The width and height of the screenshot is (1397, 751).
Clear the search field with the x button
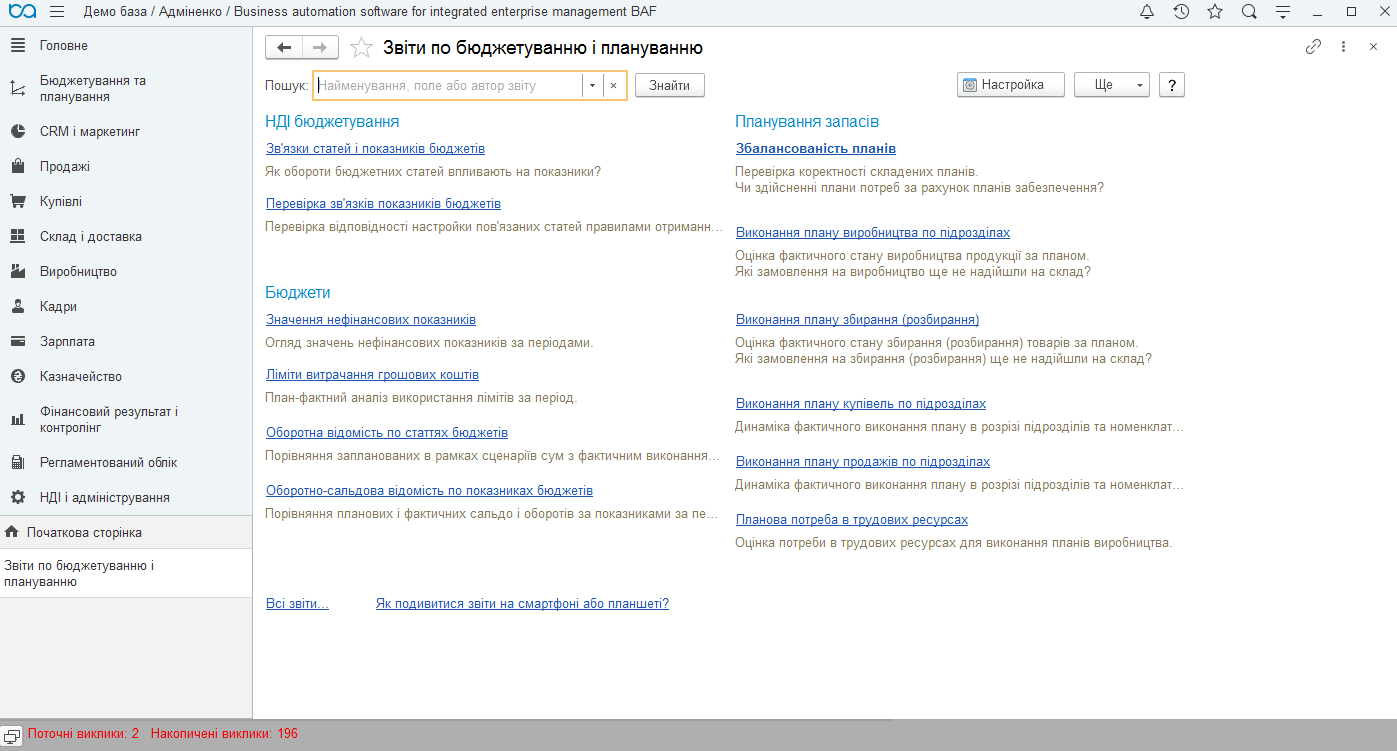(613, 86)
